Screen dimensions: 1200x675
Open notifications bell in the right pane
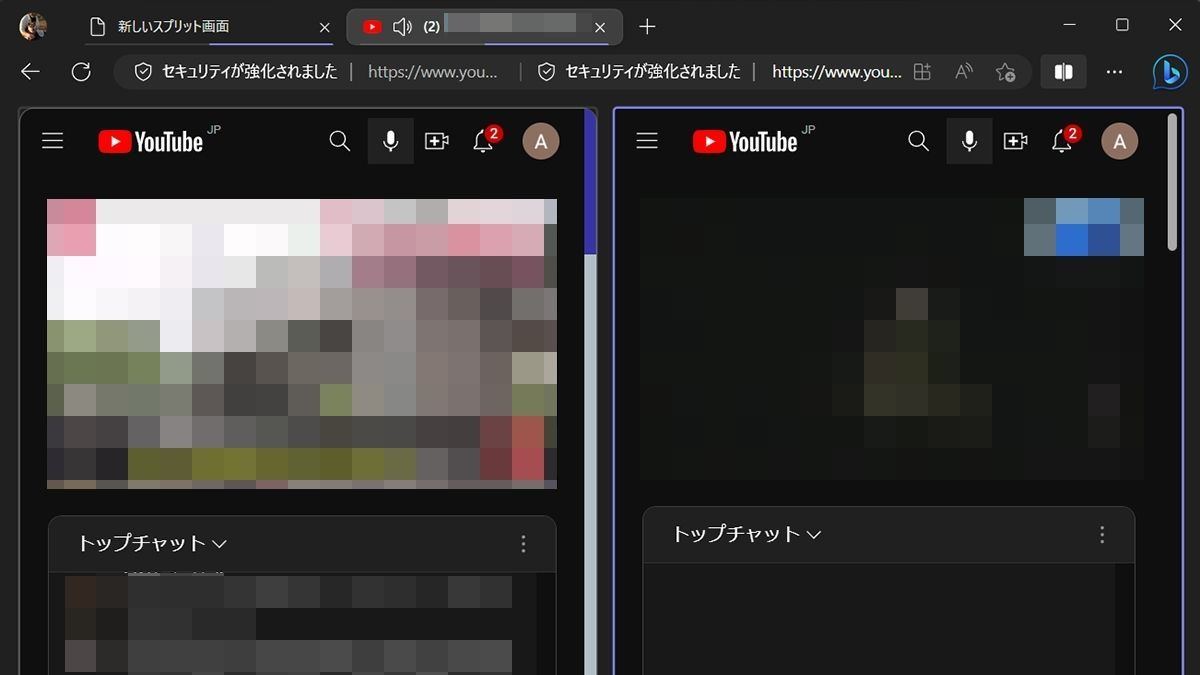pyautogui.click(x=1063, y=142)
